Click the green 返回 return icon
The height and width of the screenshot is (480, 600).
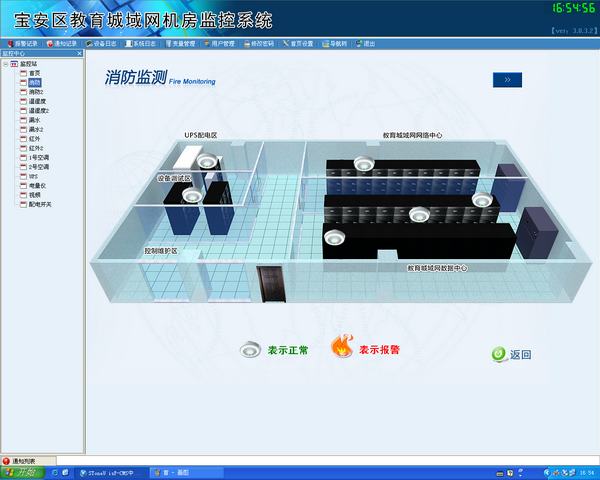(x=498, y=354)
